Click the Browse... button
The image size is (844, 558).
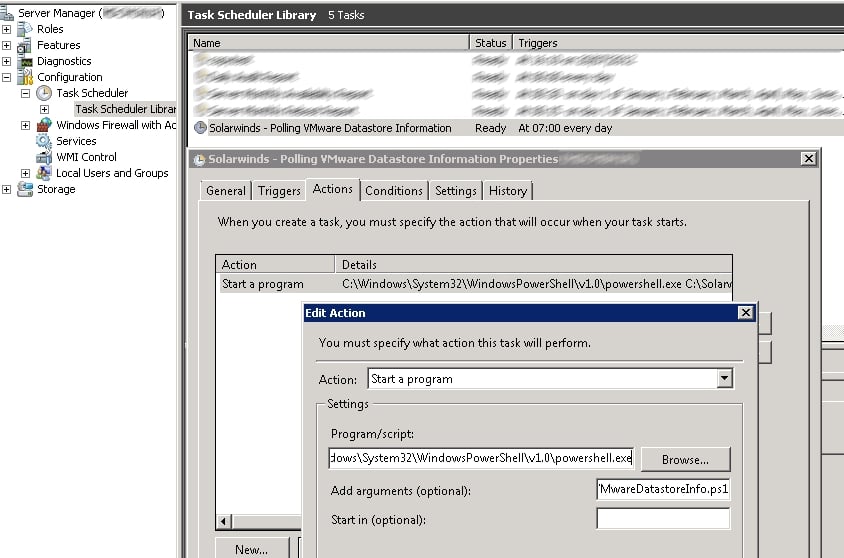[685, 460]
